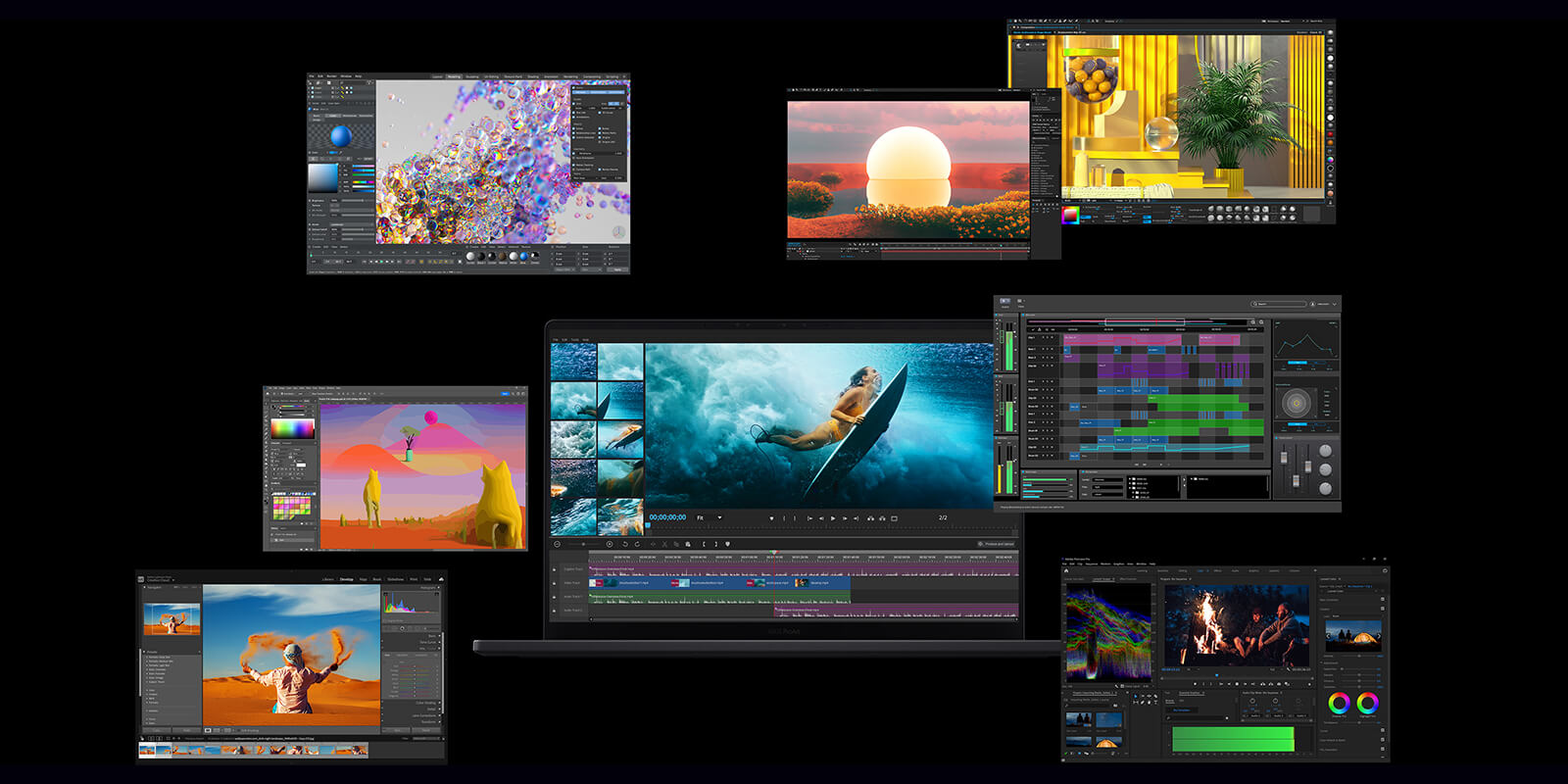The width and height of the screenshot is (1568, 784).
Task: Click the 00;00;00;00 timecode in laptop editor
Action: 667,517
